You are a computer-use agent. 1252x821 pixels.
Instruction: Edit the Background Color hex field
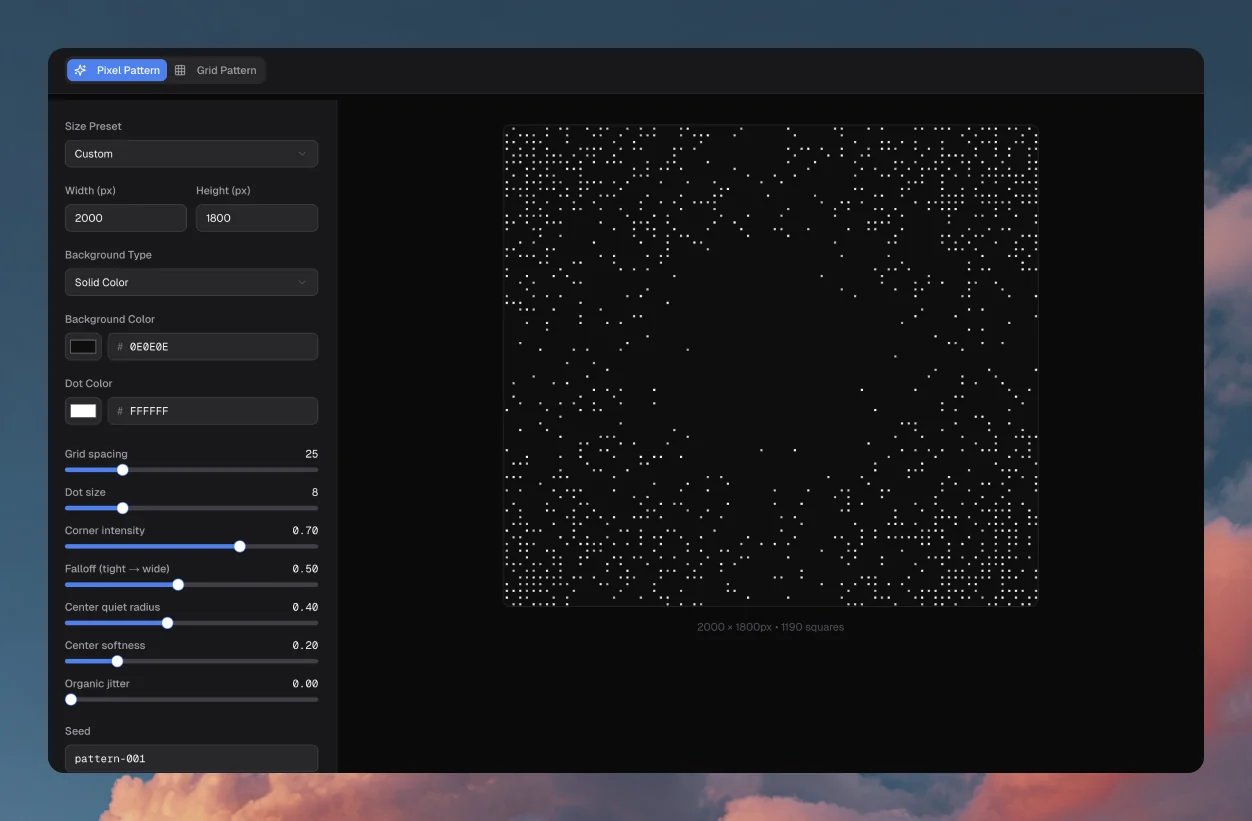pyautogui.click(x=213, y=347)
